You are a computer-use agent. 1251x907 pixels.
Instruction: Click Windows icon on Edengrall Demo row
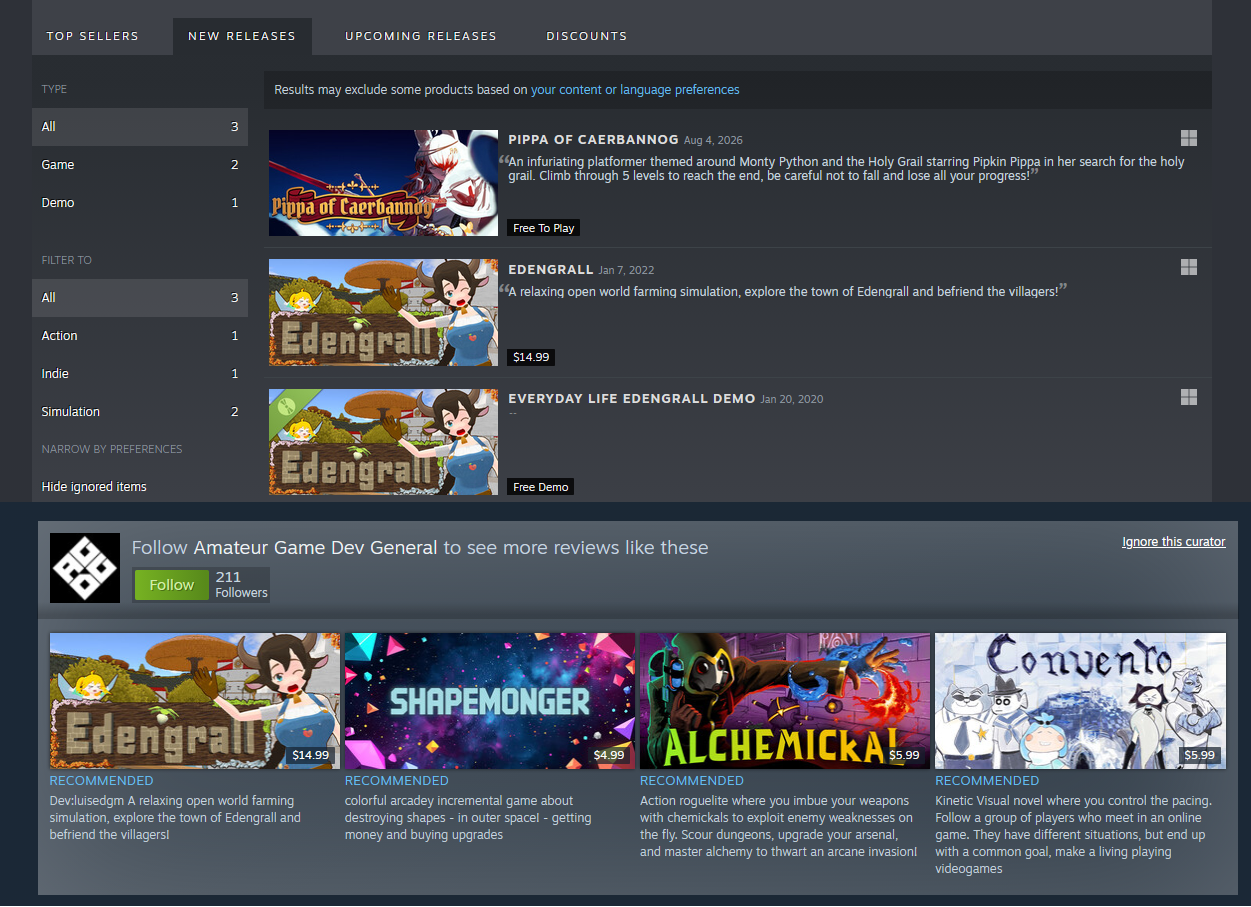coord(1189,397)
